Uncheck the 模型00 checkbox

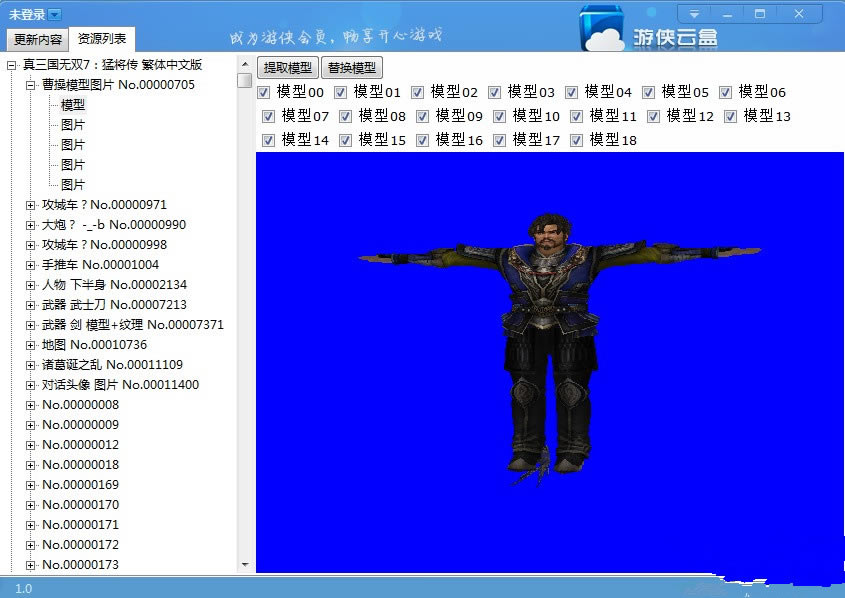click(x=264, y=92)
